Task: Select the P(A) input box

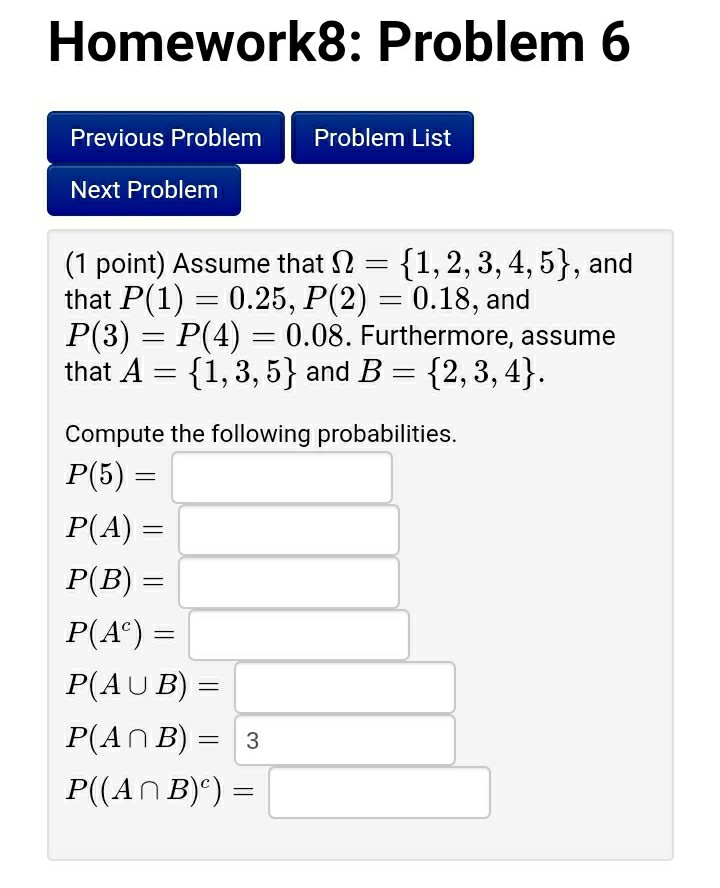Action: [x=287, y=529]
